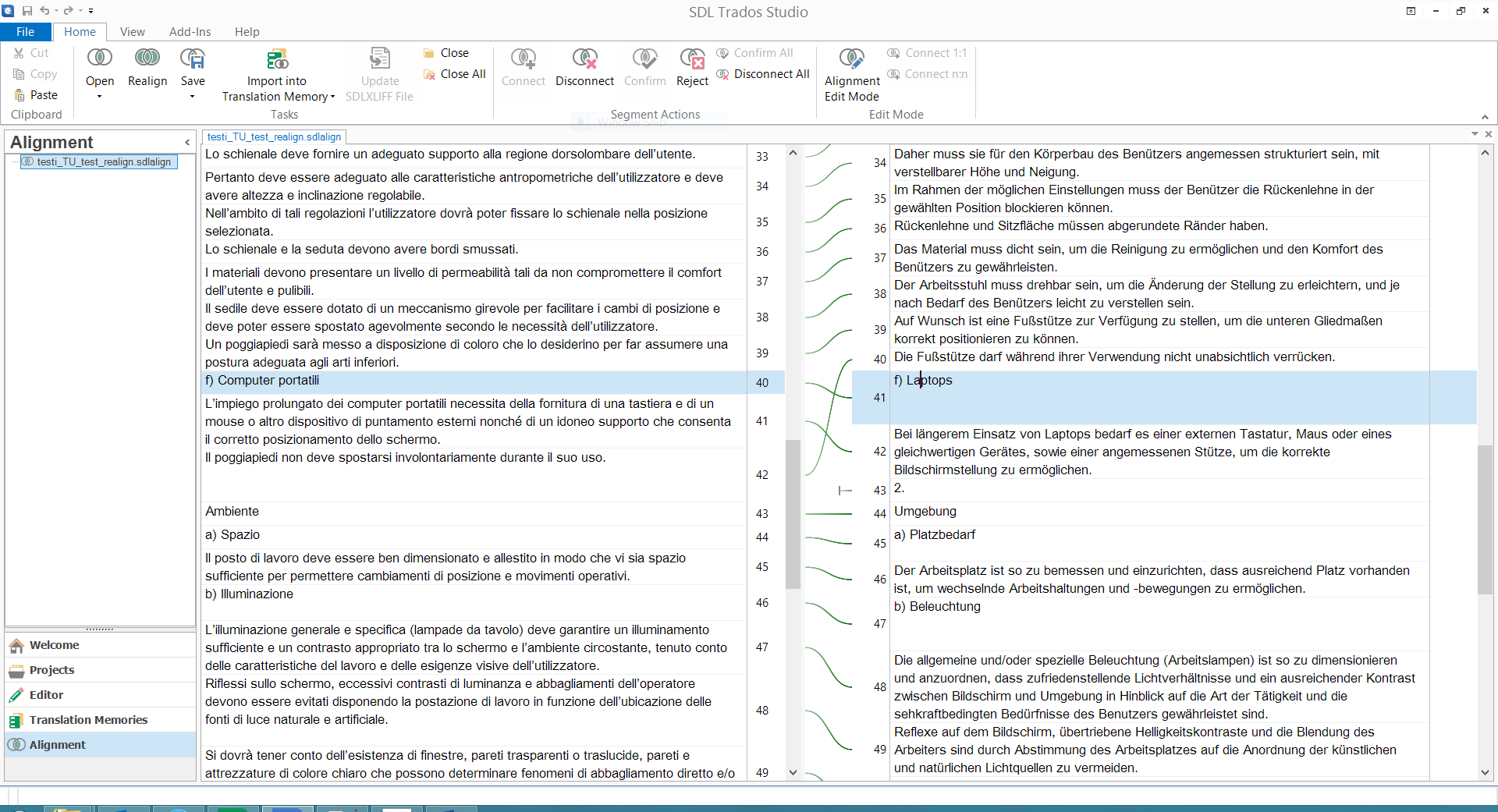Click the Reject segment icon
1498x812 pixels.
pyautogui.click(x=692, y=59)
